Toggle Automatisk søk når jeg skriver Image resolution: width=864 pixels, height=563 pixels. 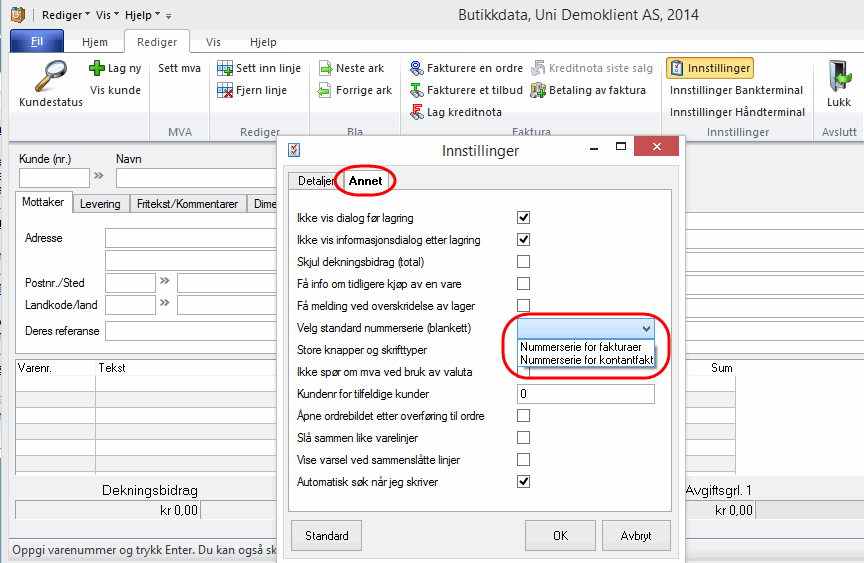click(x=523, y=481)
